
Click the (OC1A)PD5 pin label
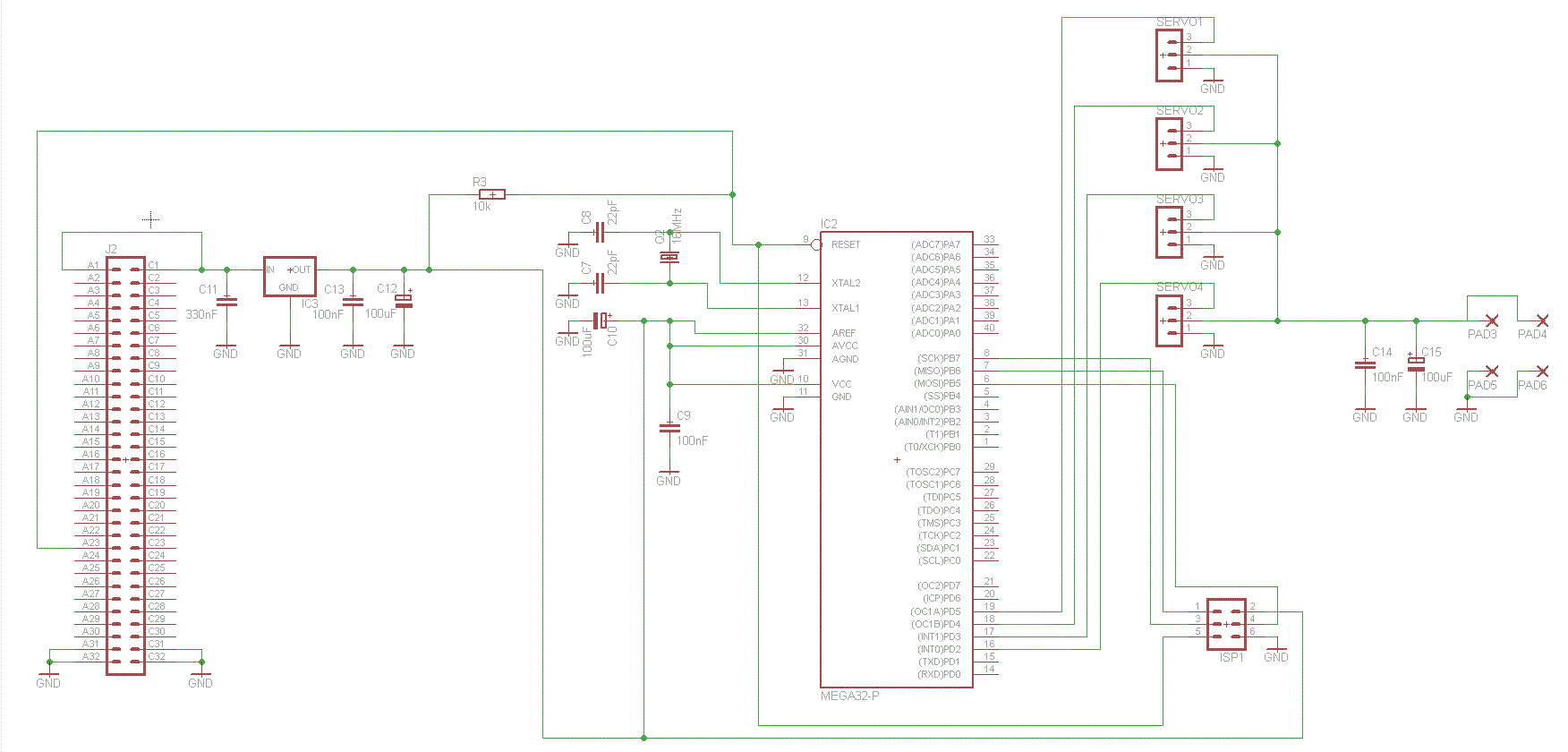tap(935, 611)
